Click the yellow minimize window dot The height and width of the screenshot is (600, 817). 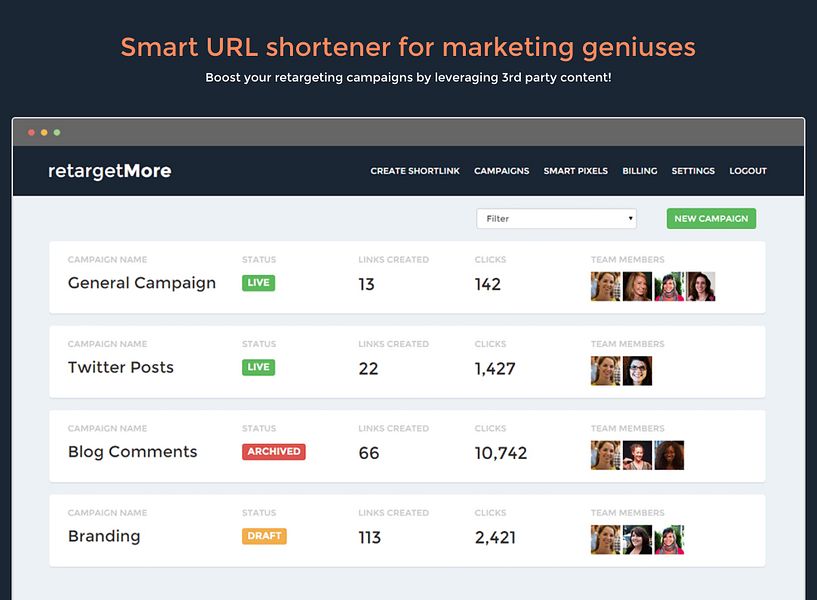click(x=44, y=133)
